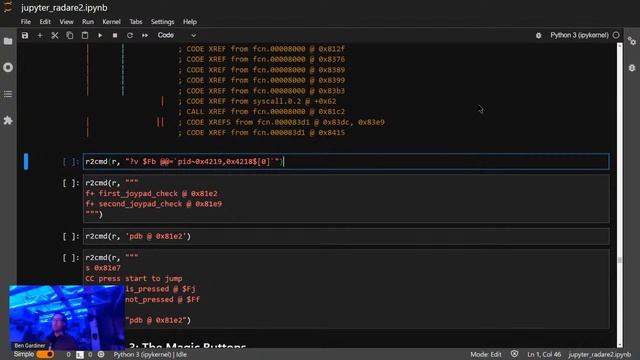Click the Jupyter logo at top left

point(8,7)
